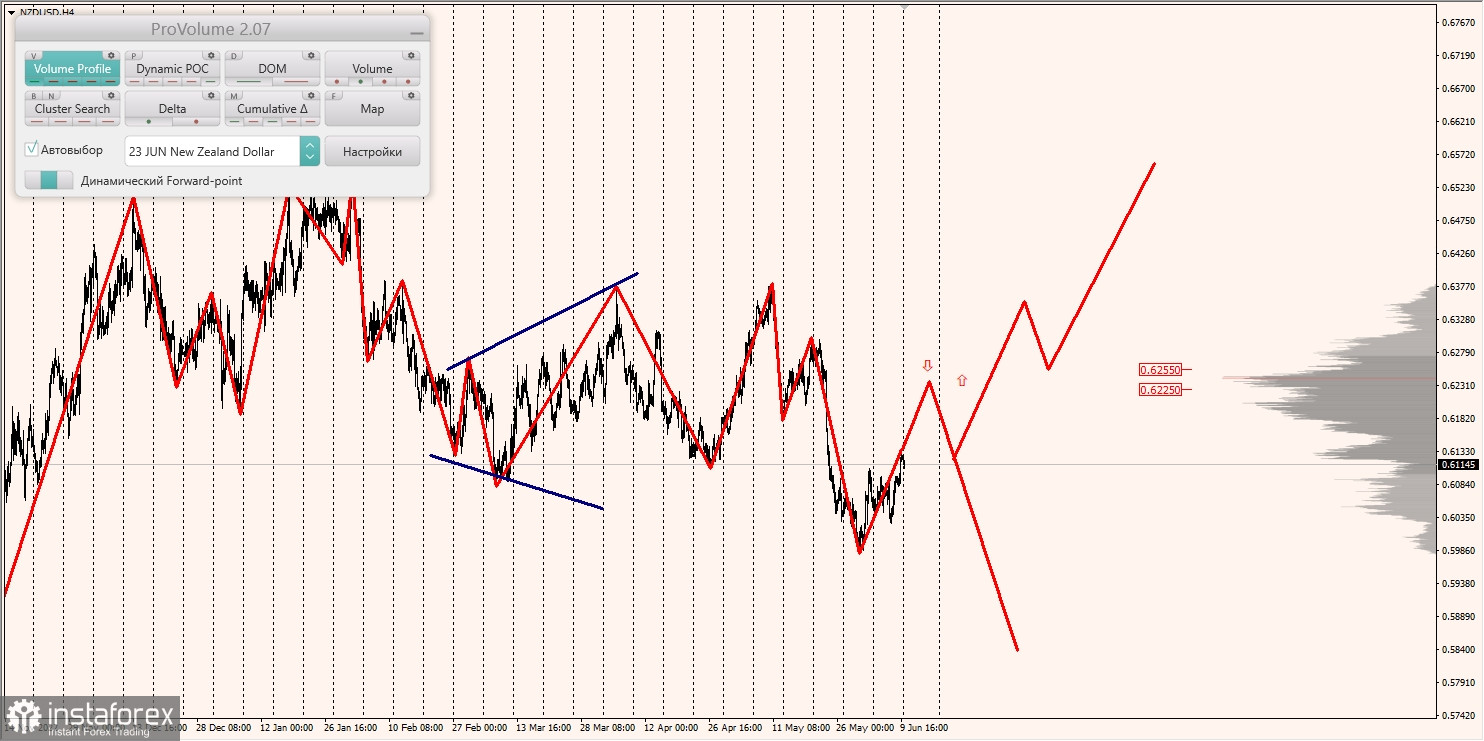Toggle Volume Profile indicator

click(72, 69)
